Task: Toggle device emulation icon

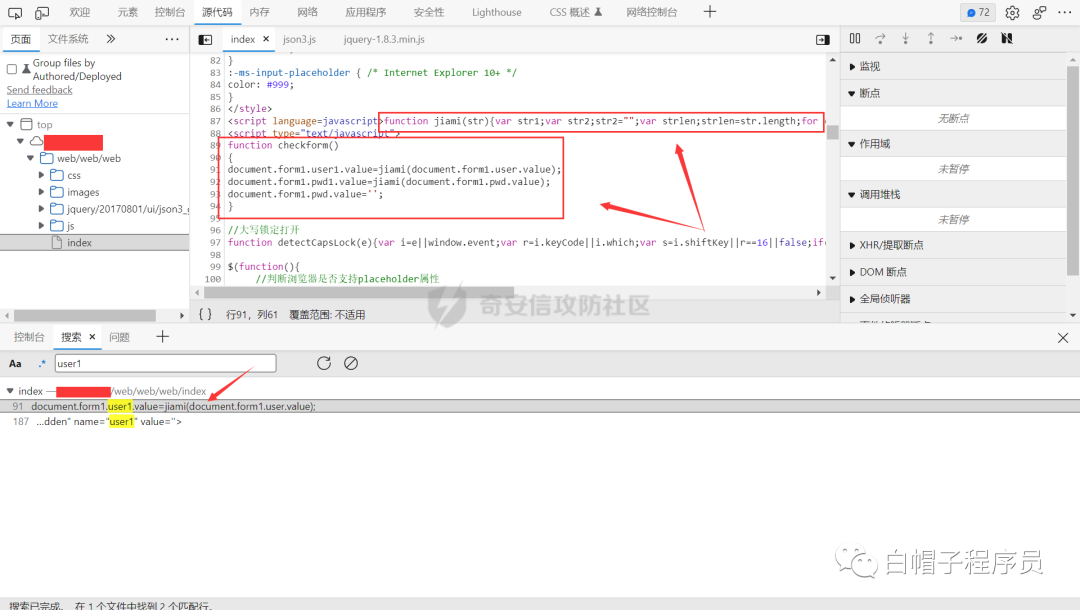Action: coord(42,12)
